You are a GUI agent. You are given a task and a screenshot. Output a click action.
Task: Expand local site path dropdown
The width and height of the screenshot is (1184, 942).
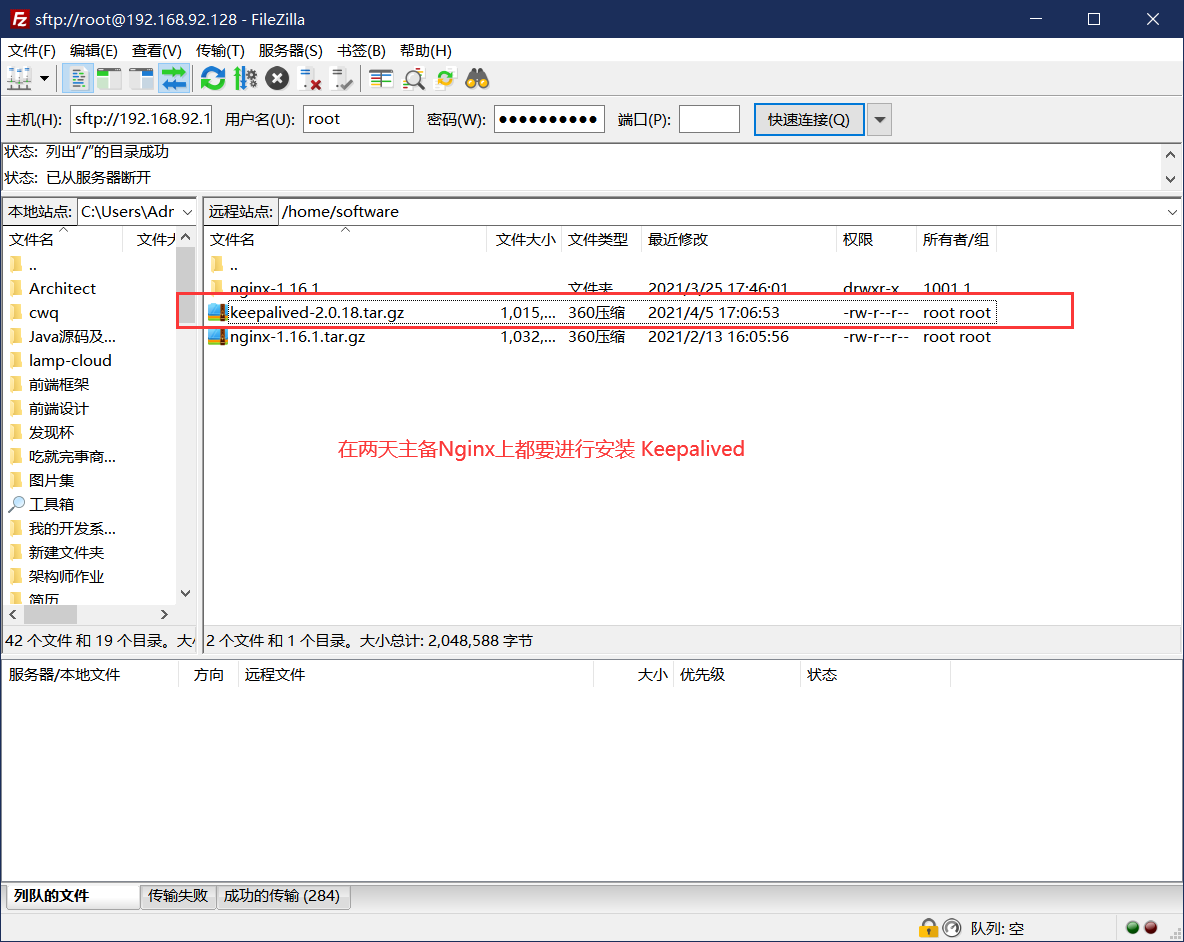click(x=187, y=212)
